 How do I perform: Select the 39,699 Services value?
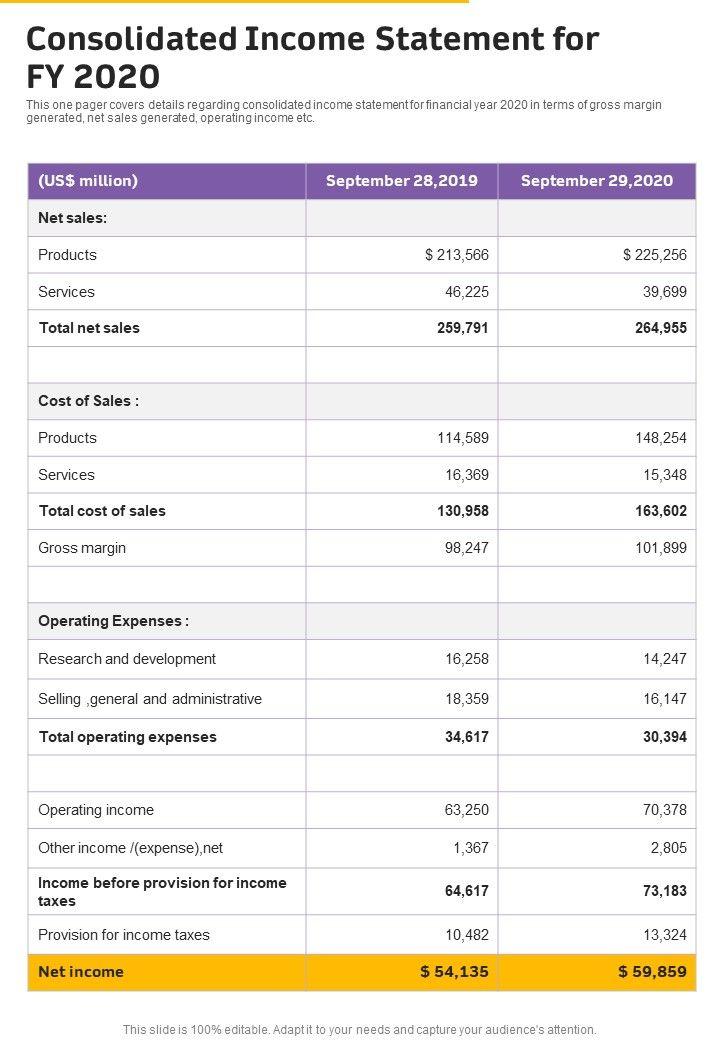(665, 292)
